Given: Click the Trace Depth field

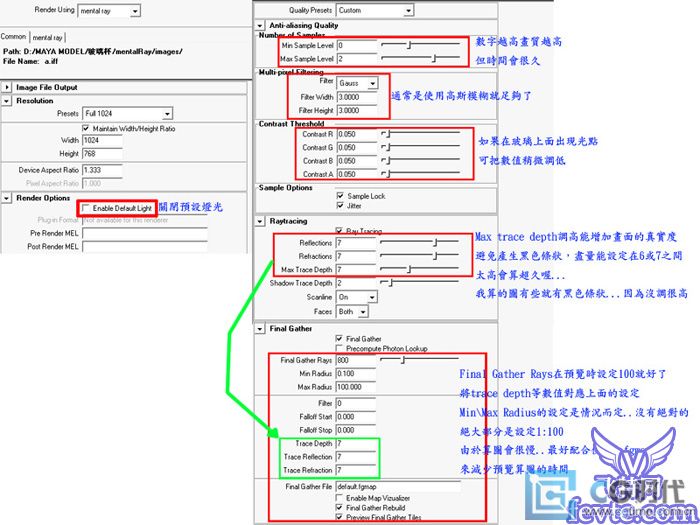Looking at the screenshot, I should click(x=356, y=444).
